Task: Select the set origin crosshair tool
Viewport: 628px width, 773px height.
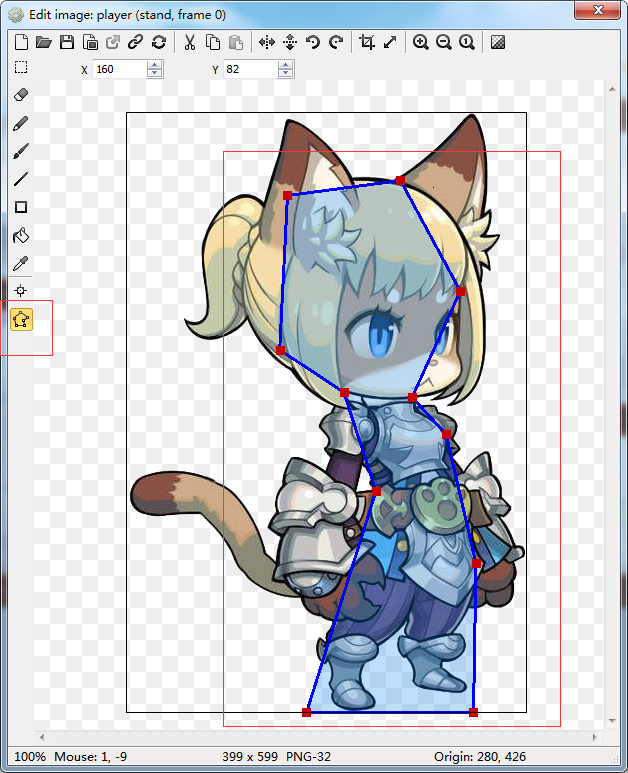Action: pyautogui.click(x=21, y=291)
